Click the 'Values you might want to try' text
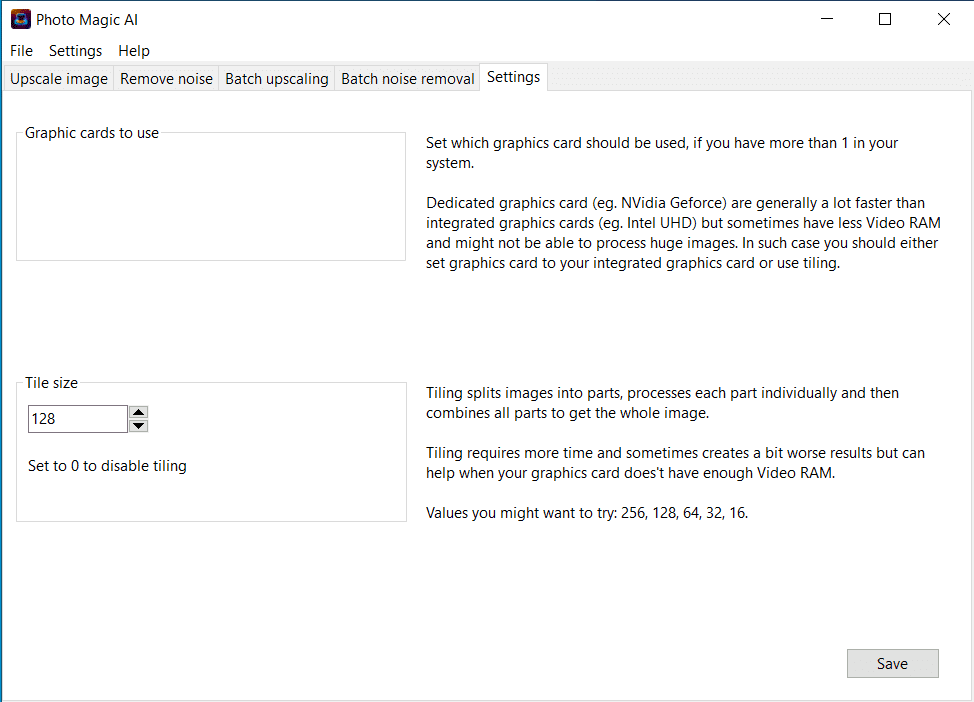Viewport: 974px width, 702px height. pyautogui.click(x=586, y=513)
